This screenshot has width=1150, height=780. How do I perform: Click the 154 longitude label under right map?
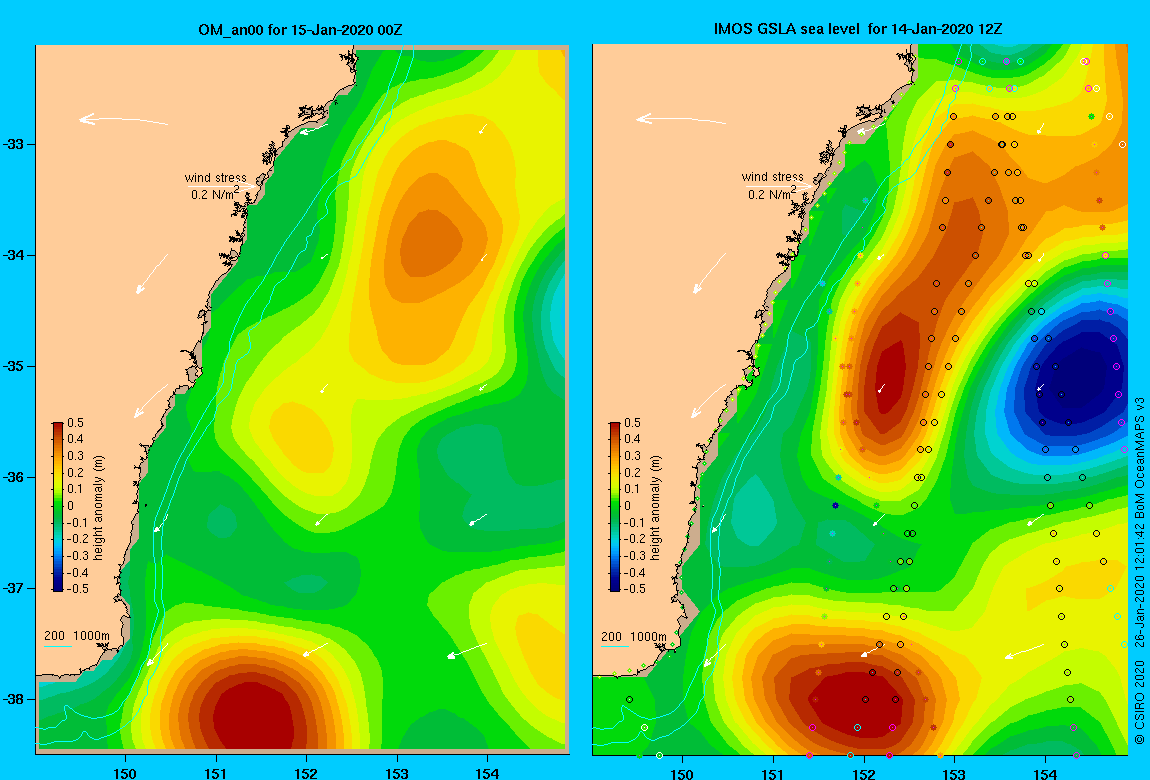(1044, 773)
